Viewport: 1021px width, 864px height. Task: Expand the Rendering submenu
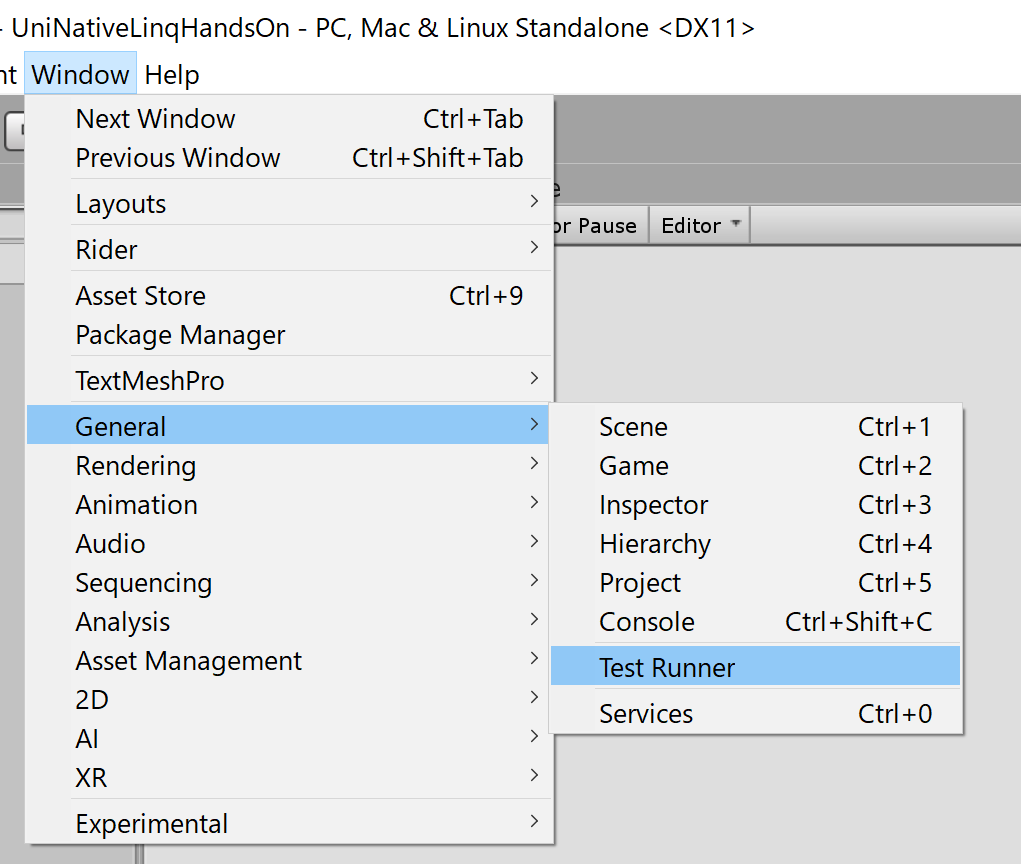click(x=136, y=466)
